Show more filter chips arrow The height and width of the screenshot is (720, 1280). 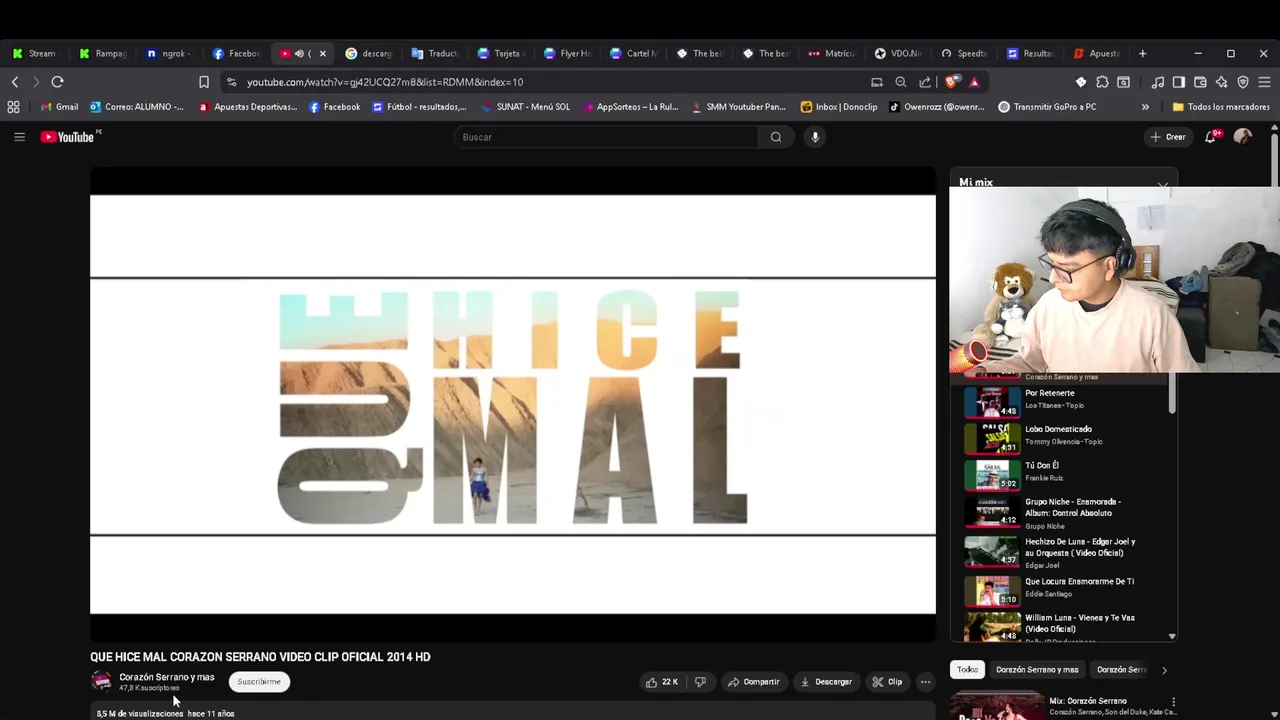coord(1164,670)
